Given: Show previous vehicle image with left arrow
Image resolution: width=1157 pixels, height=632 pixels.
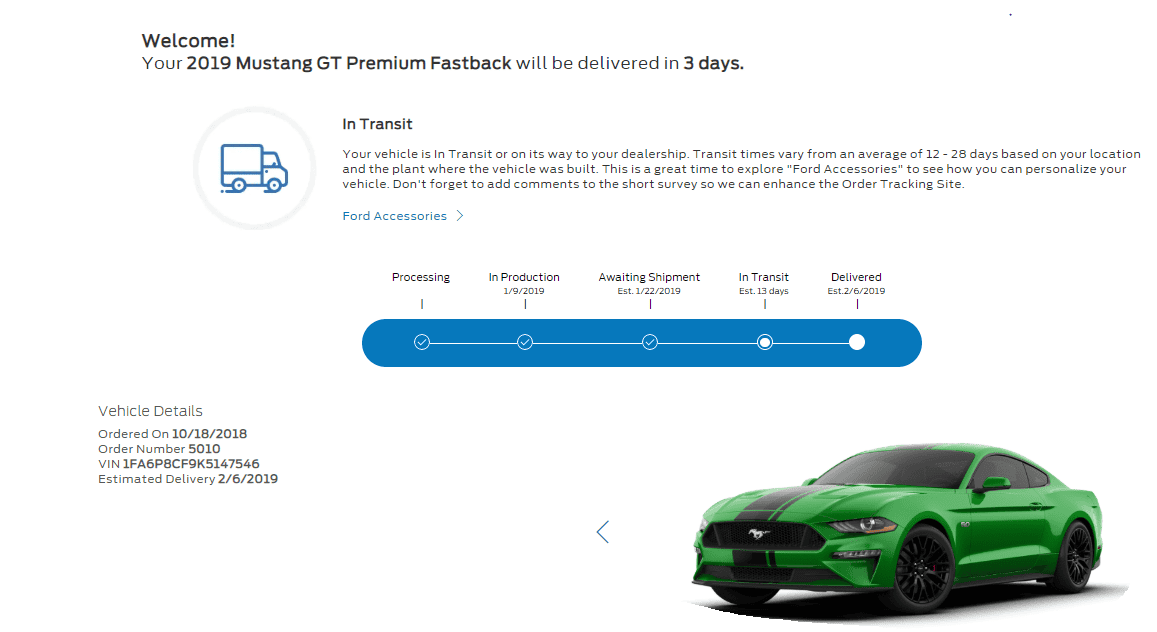Looking at the screenshot, I should click(x=603, y=532).
